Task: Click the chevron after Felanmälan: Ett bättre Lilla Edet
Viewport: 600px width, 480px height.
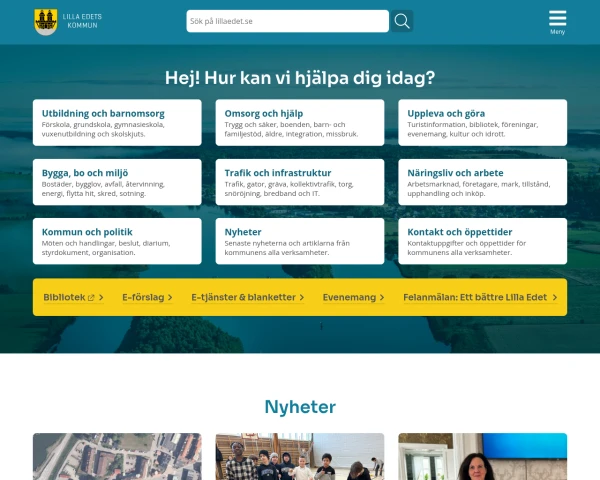Action: [554, 297]
